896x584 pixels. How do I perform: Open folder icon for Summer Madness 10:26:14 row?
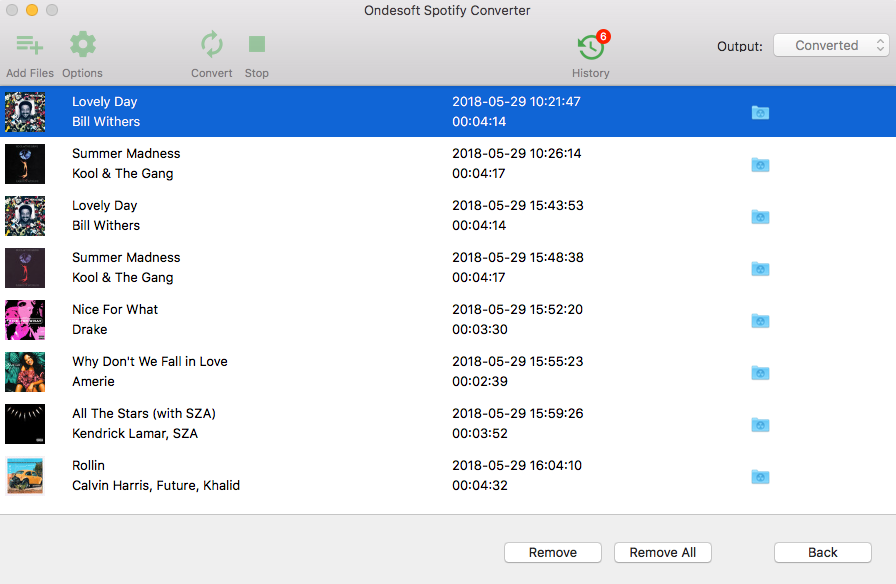(760, 165)
